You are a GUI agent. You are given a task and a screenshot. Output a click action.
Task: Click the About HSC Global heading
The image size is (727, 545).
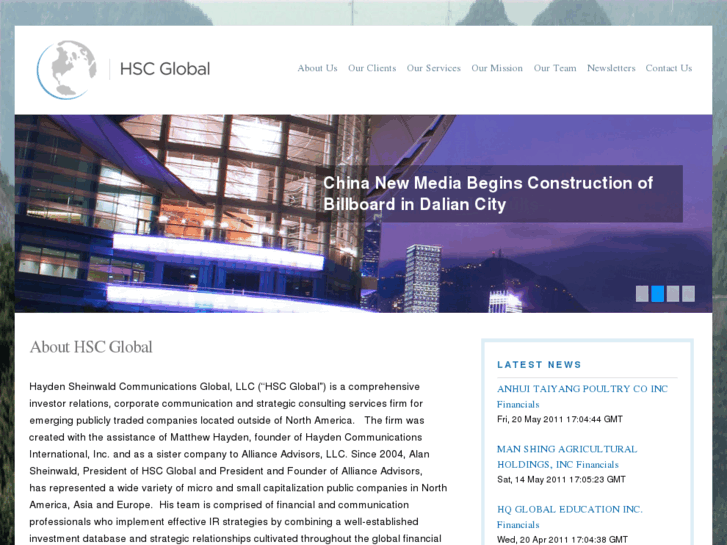point(91,347)
